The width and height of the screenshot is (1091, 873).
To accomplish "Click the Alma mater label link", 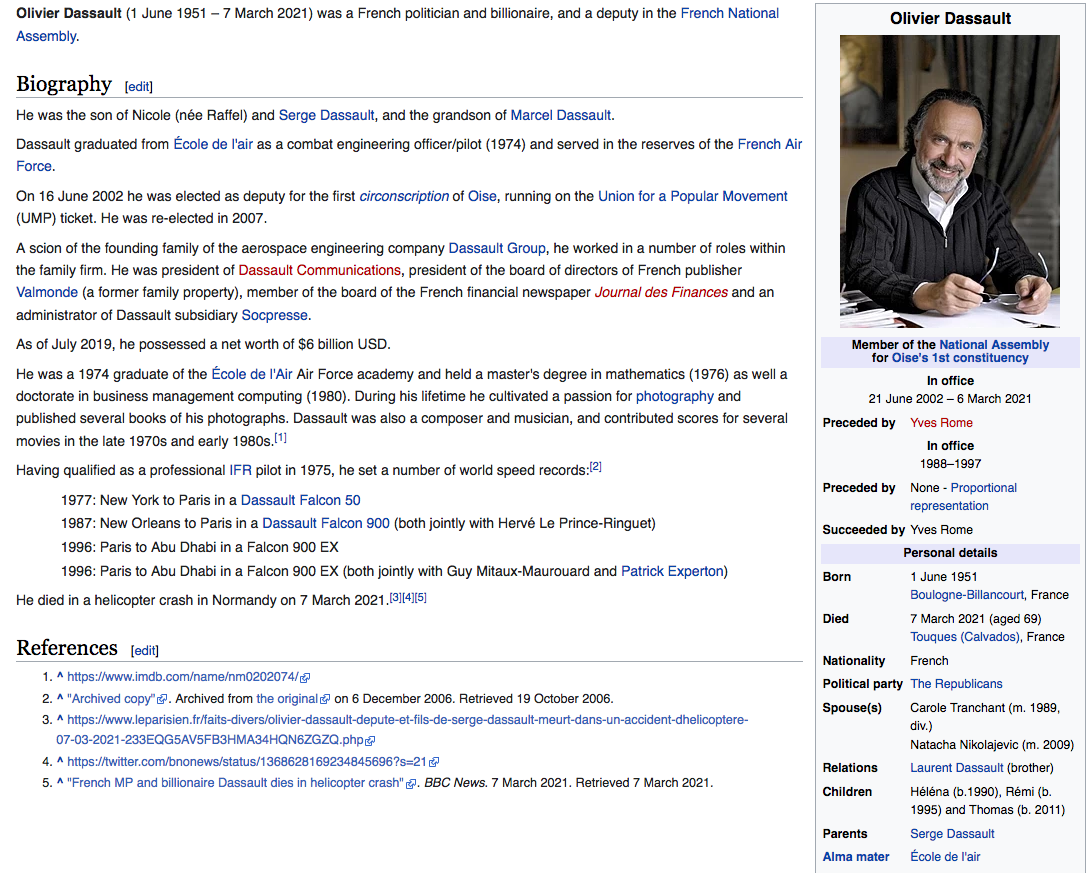I will click(x=856, y=857).
